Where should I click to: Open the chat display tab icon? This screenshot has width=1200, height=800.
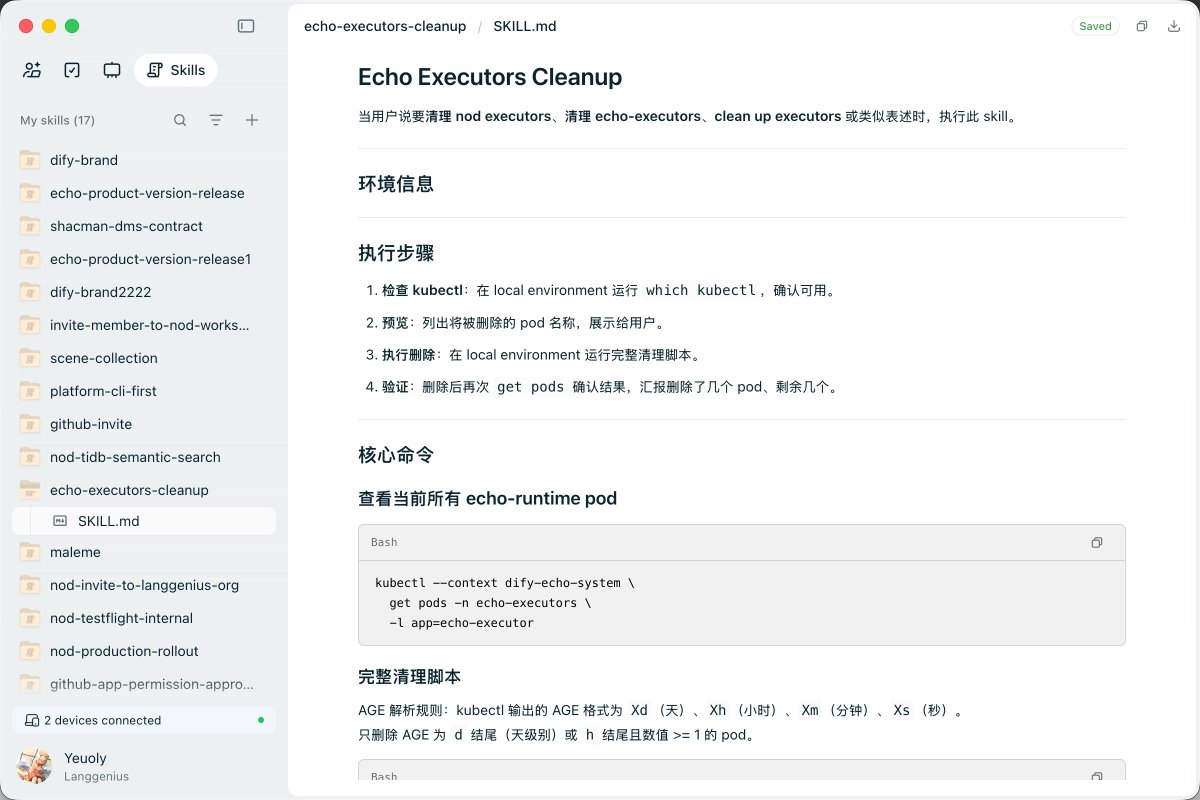coord(112,70)
